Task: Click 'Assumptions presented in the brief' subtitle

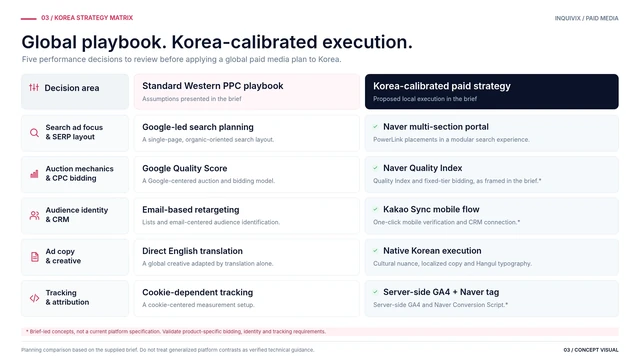Action: pos(192,99)
